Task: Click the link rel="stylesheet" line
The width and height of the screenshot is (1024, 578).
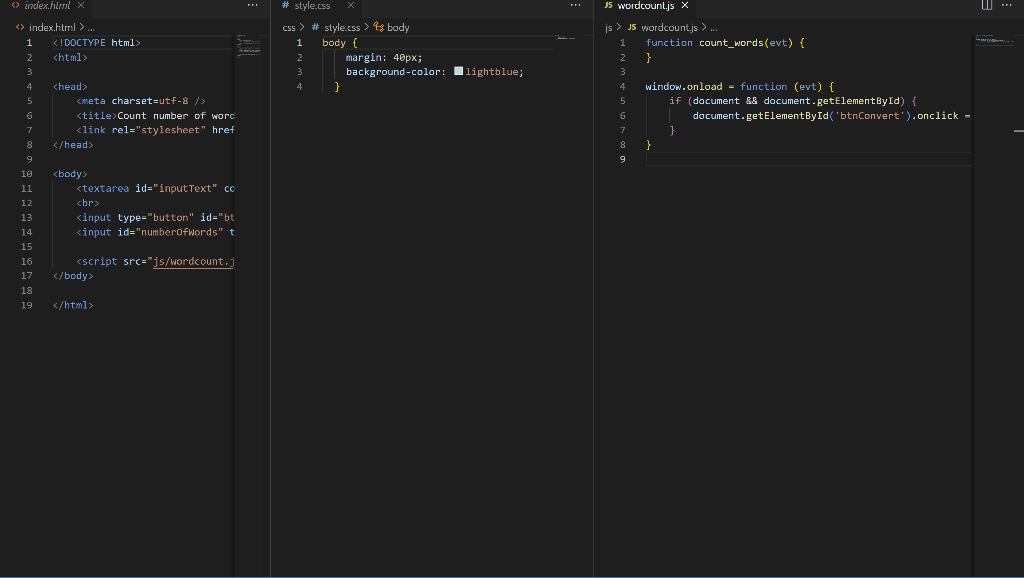Action: point(155,130)
